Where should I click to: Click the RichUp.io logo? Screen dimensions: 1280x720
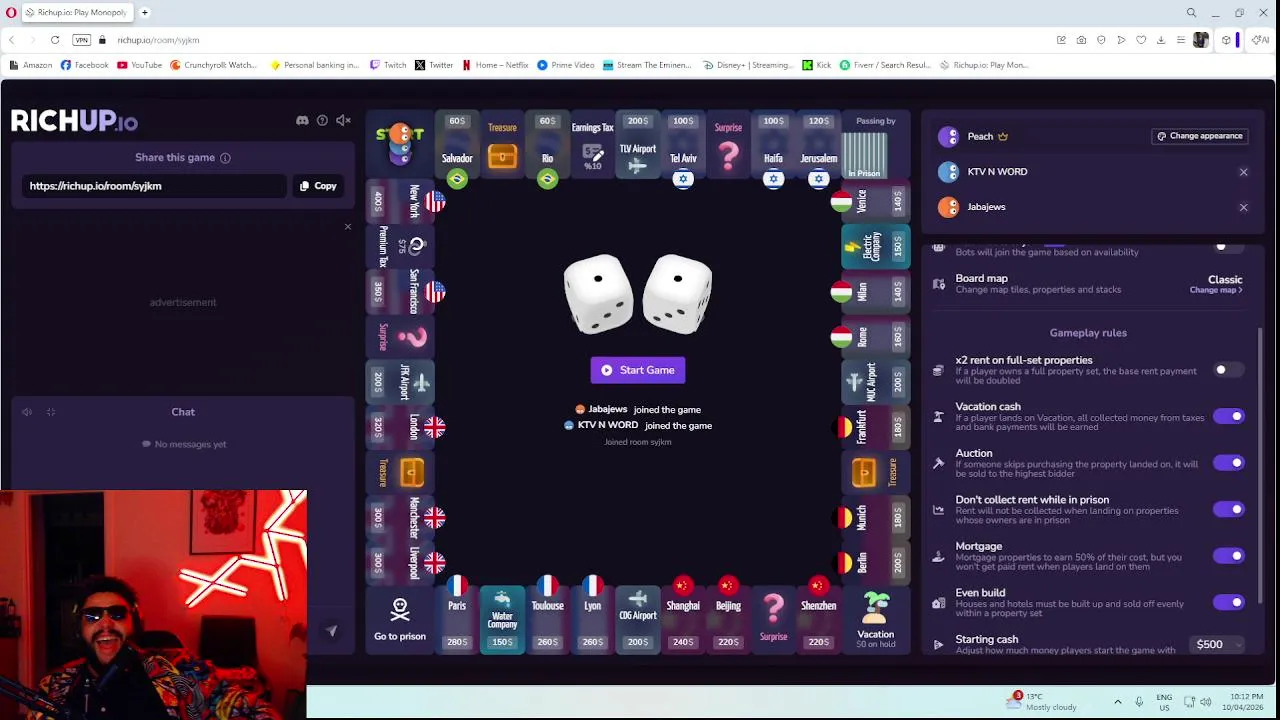coord(74,121)
